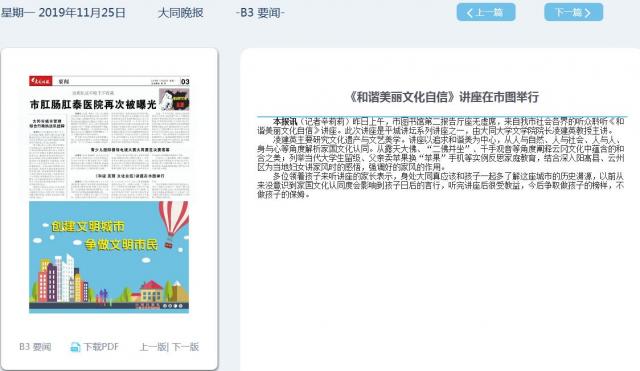
Task: Click the red 大同晚报 masthead logo
Action: [x=40, y=81]
